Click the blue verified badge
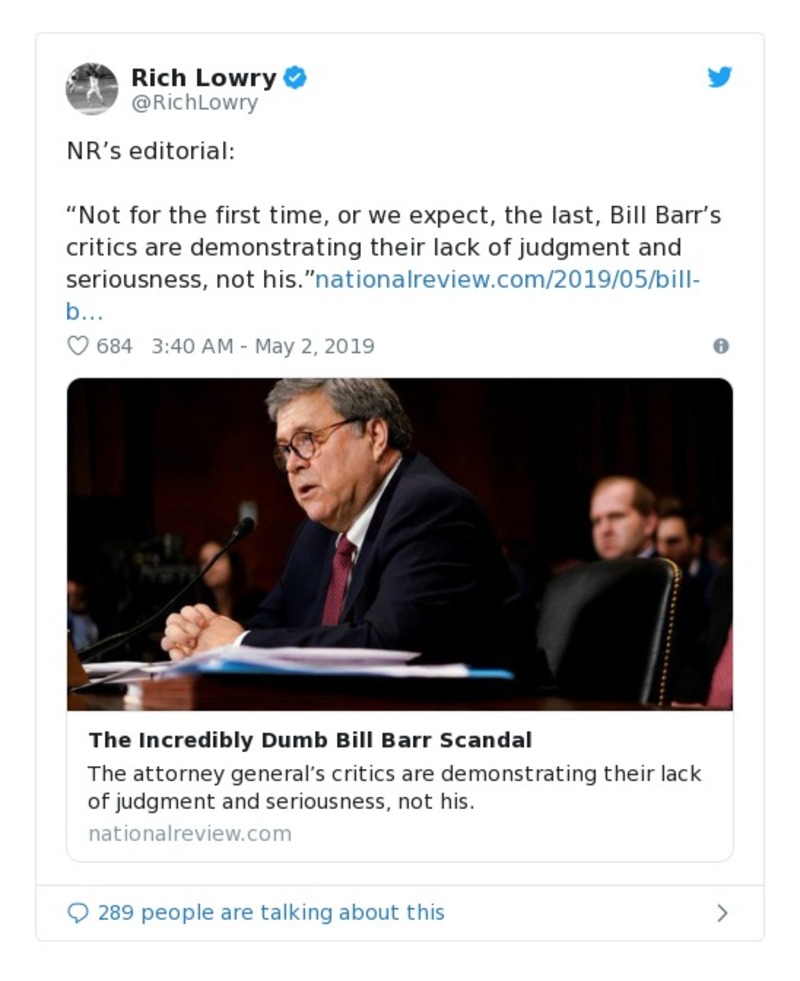This screenshot has height=981, width=800. [x=295, y=77]
